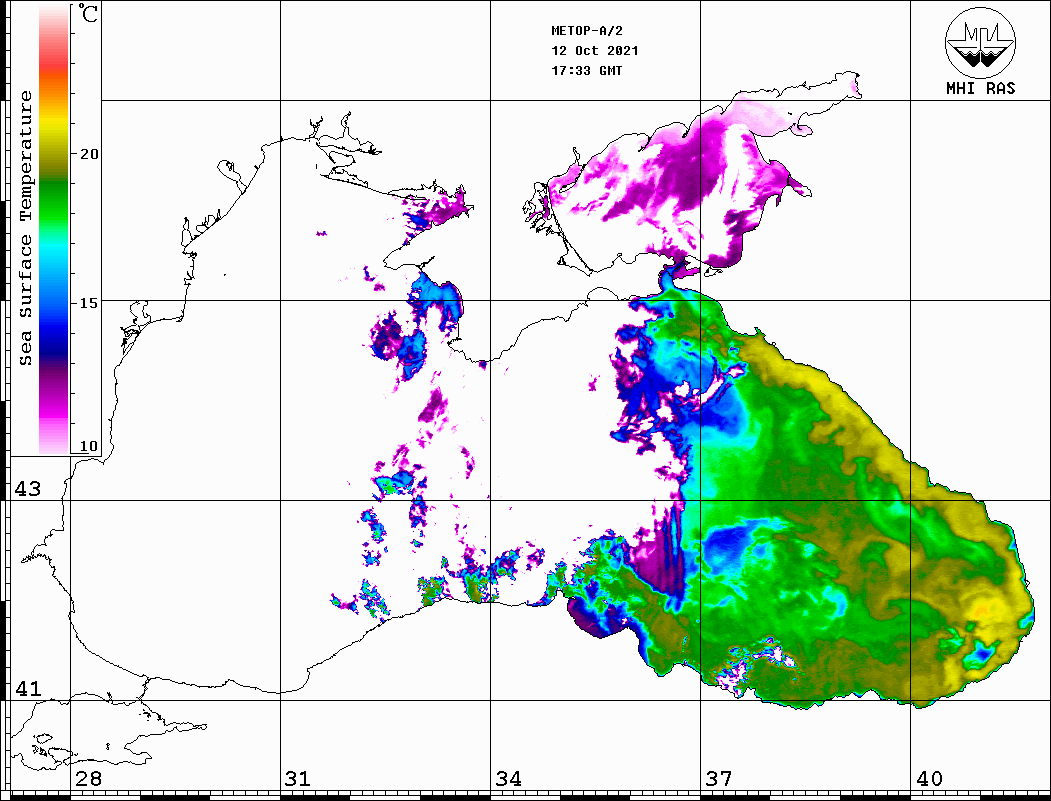Click latitude label "43"
Screen dimensions: 1051x801
(28, 489)
